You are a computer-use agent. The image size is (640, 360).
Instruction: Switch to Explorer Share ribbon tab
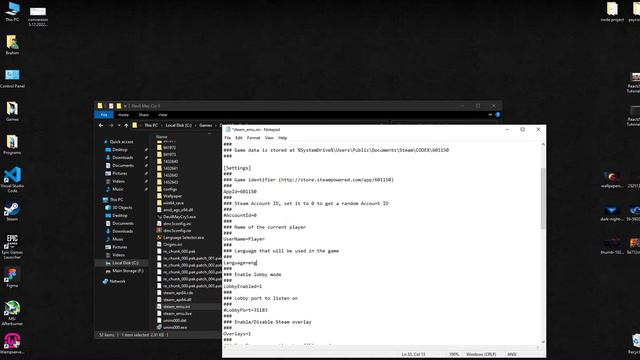(144, 115)
